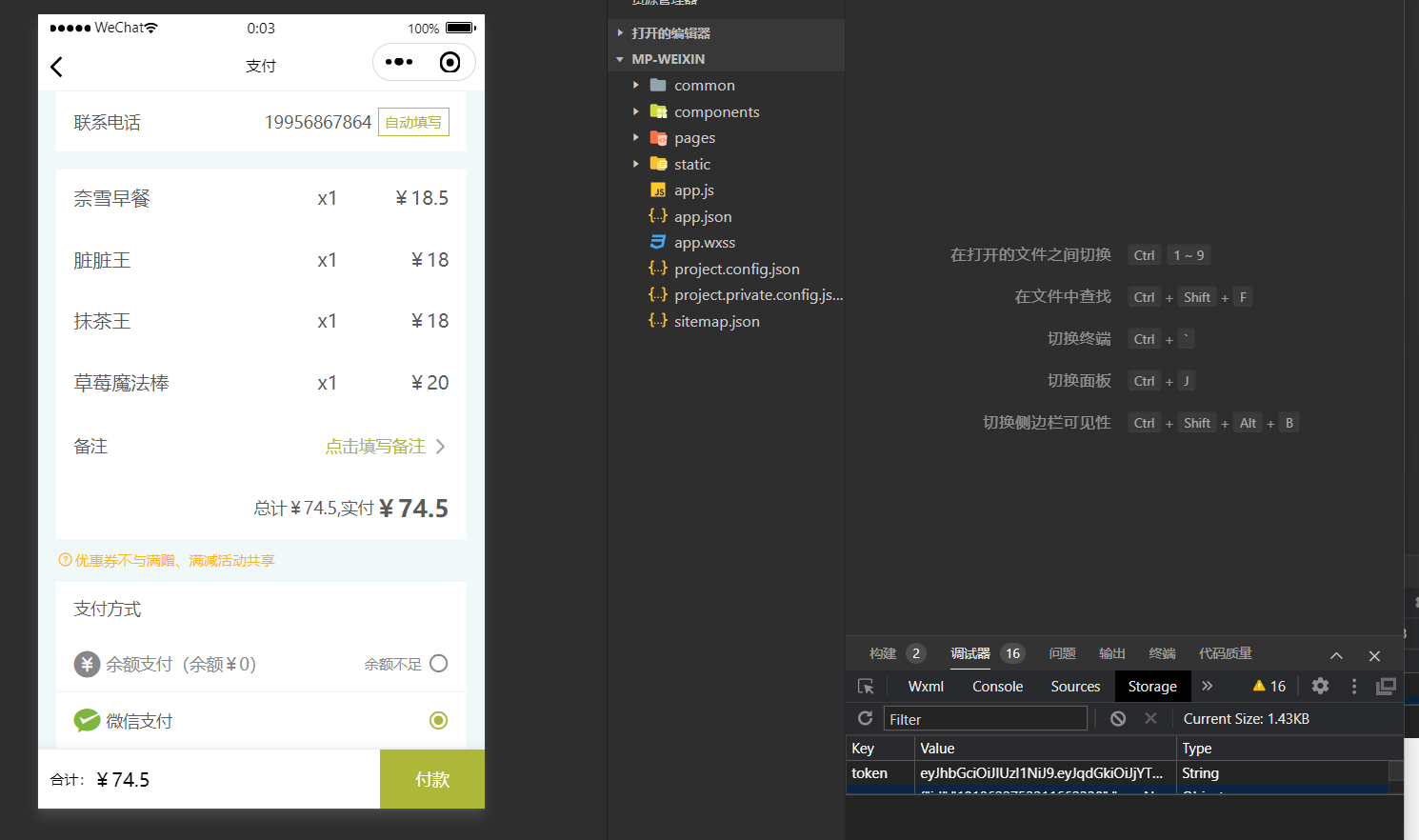This screenshot has height=840, width=1419.
Task: Open the Wxml devtools tab
Action: pyautogui.click(x=926, y=686)
